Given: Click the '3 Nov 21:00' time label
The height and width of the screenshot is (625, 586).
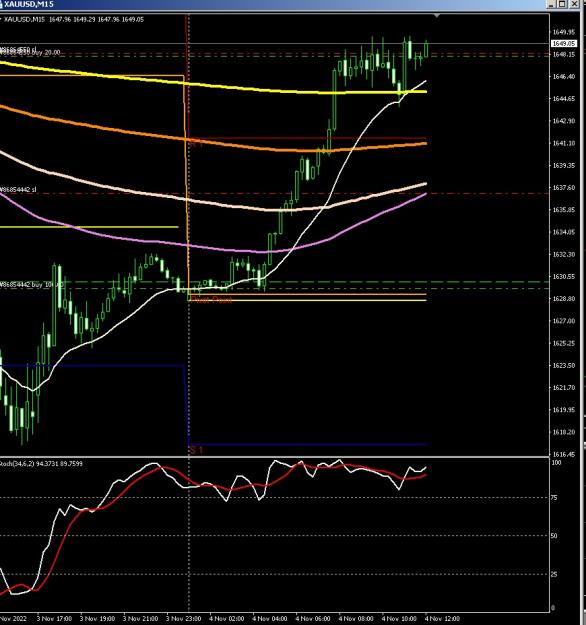Looking at the screenshot, I should pyautogui.click(x=140, y=619).
